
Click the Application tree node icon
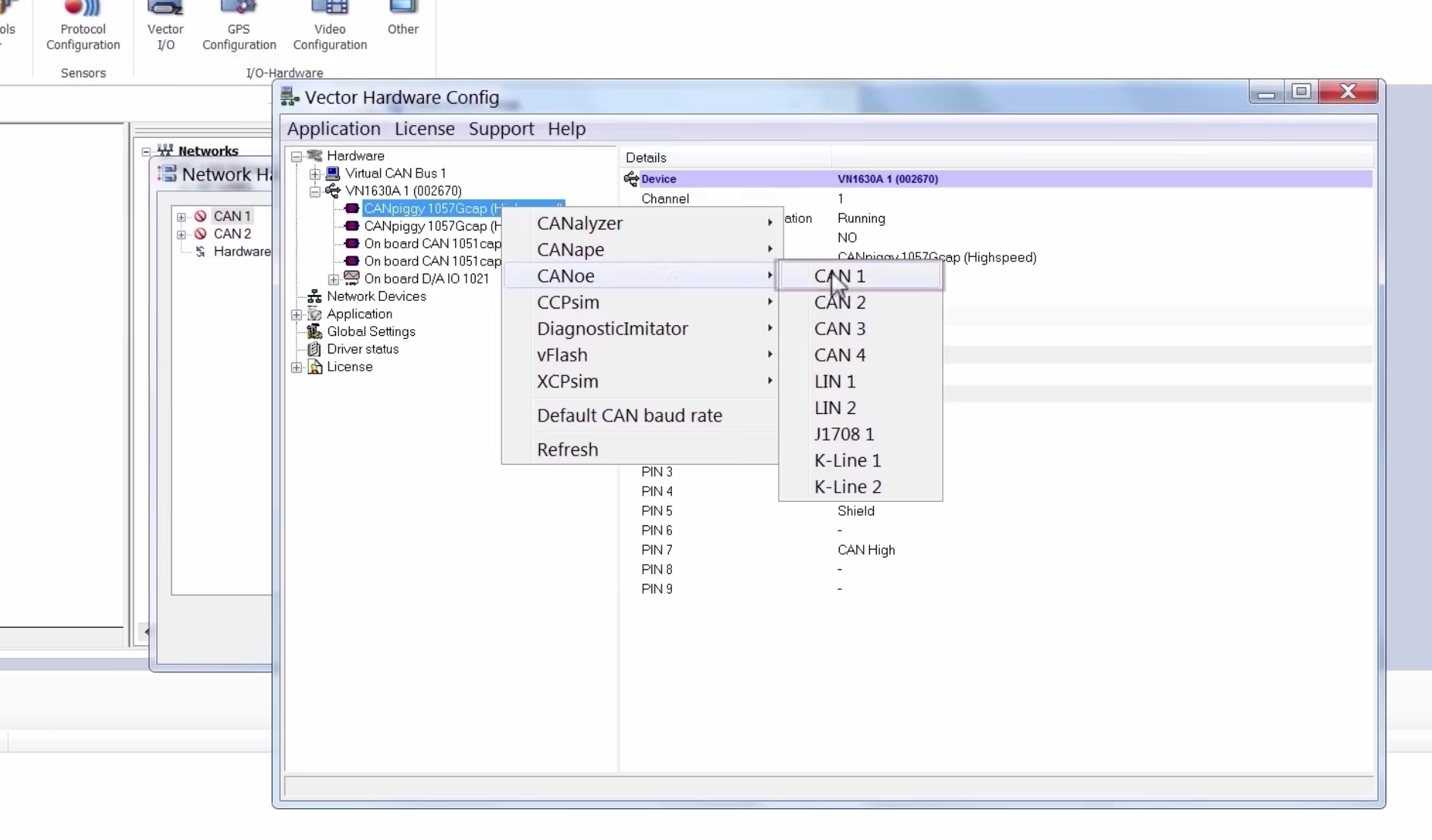(x=315, y=314)
